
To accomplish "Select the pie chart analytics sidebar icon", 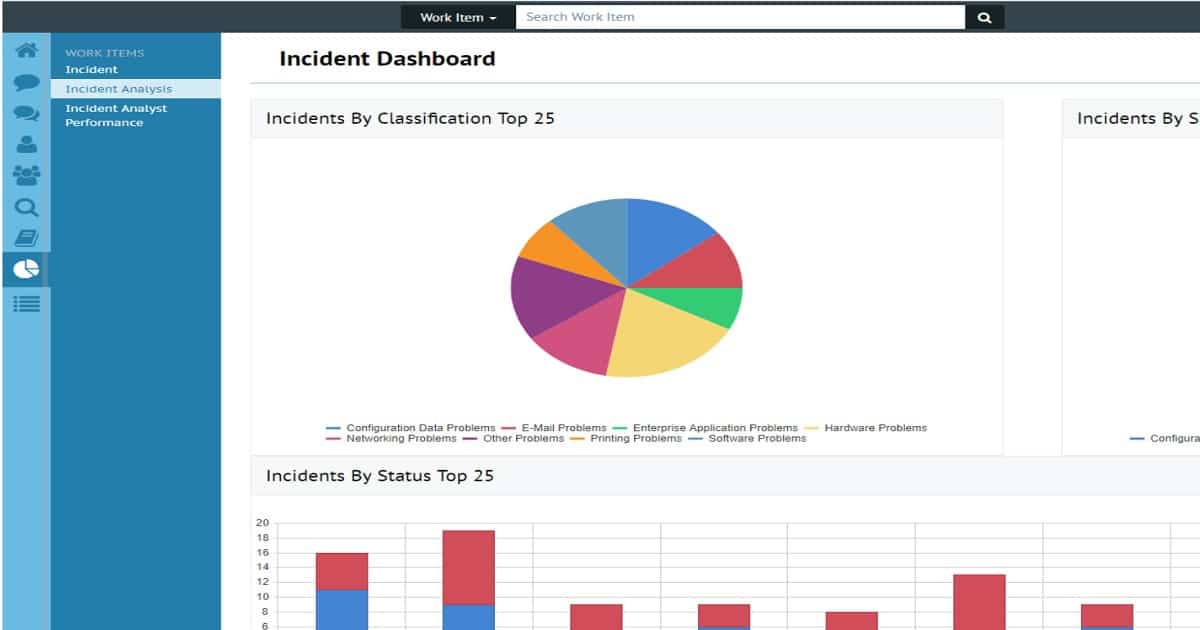I will [x=26, y=269].
